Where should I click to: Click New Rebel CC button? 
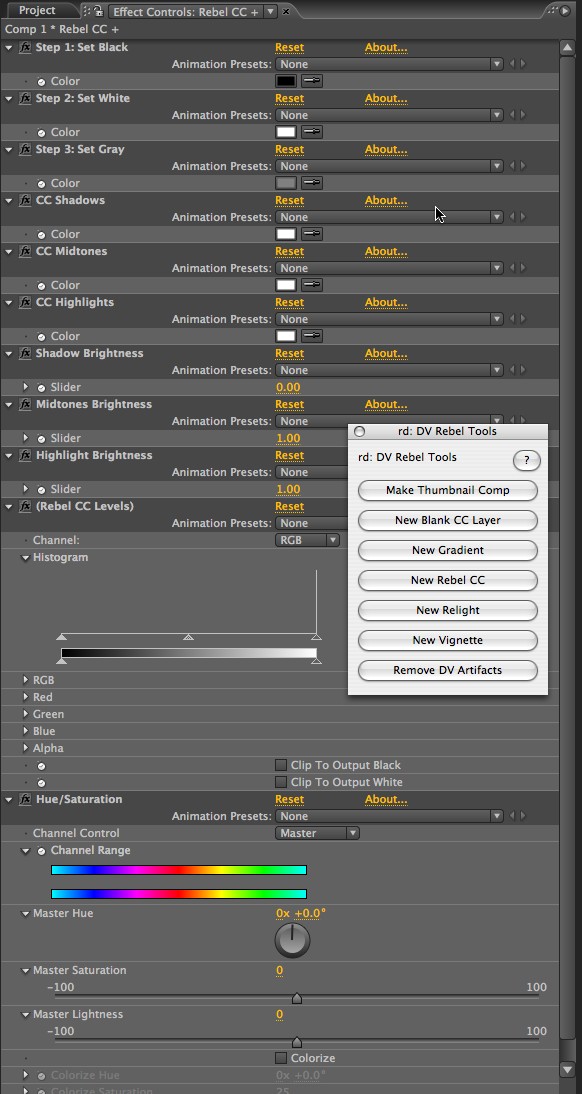pyautogui.click(x=447, y=580)
